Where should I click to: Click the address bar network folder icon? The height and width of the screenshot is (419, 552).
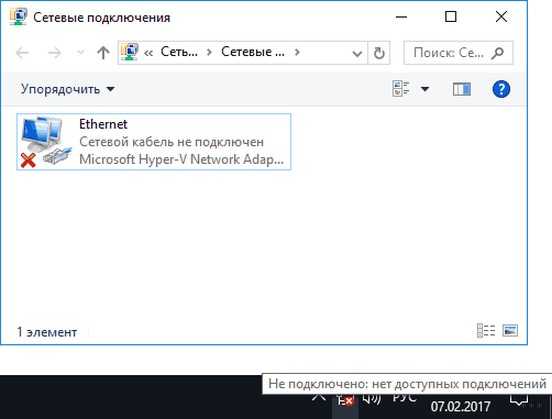pyautogui.click(x=129, y=52)
